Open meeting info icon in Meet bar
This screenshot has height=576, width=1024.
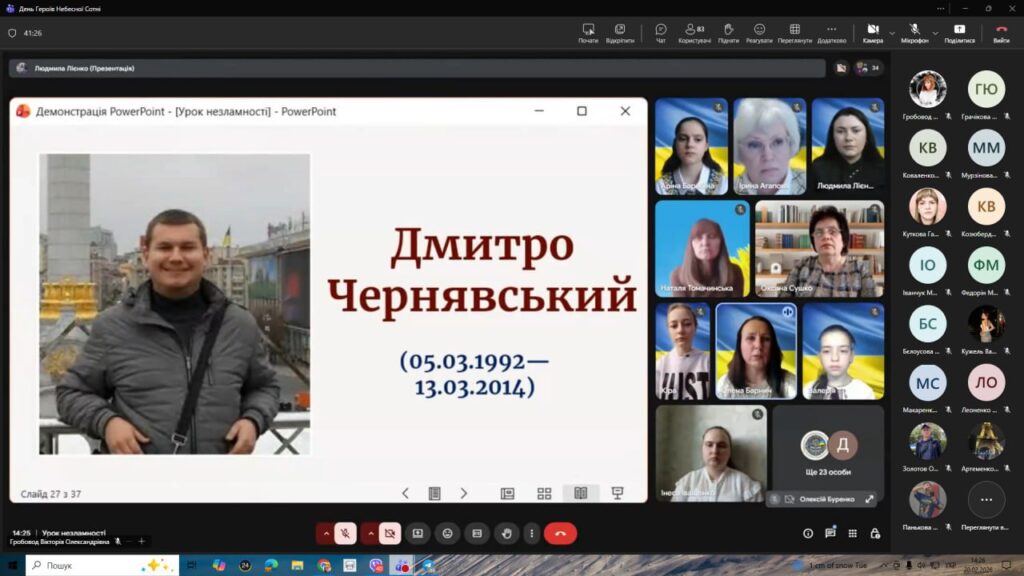808,533
